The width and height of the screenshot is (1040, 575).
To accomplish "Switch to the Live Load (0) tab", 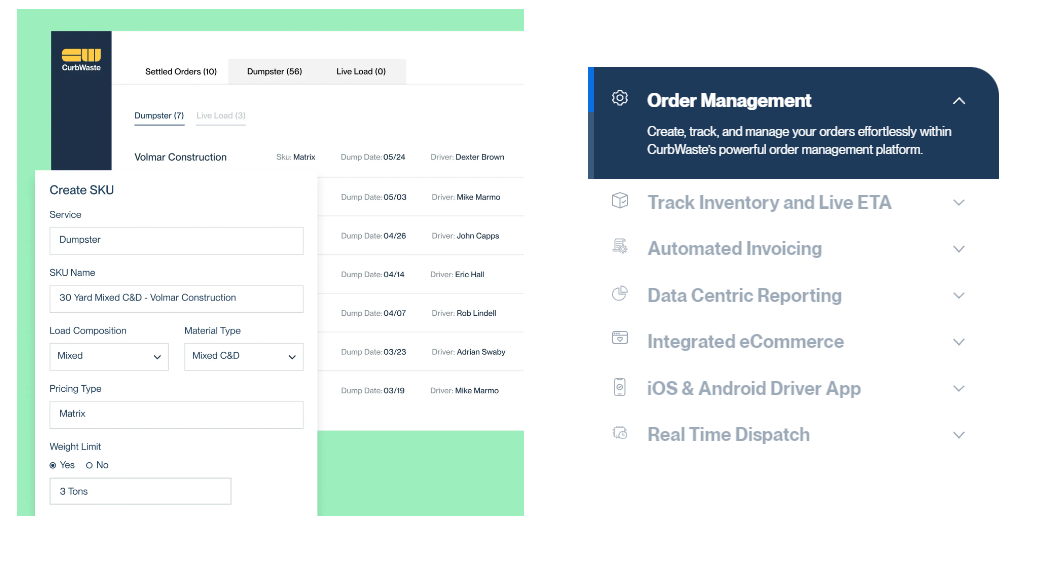I will (361, 72).
